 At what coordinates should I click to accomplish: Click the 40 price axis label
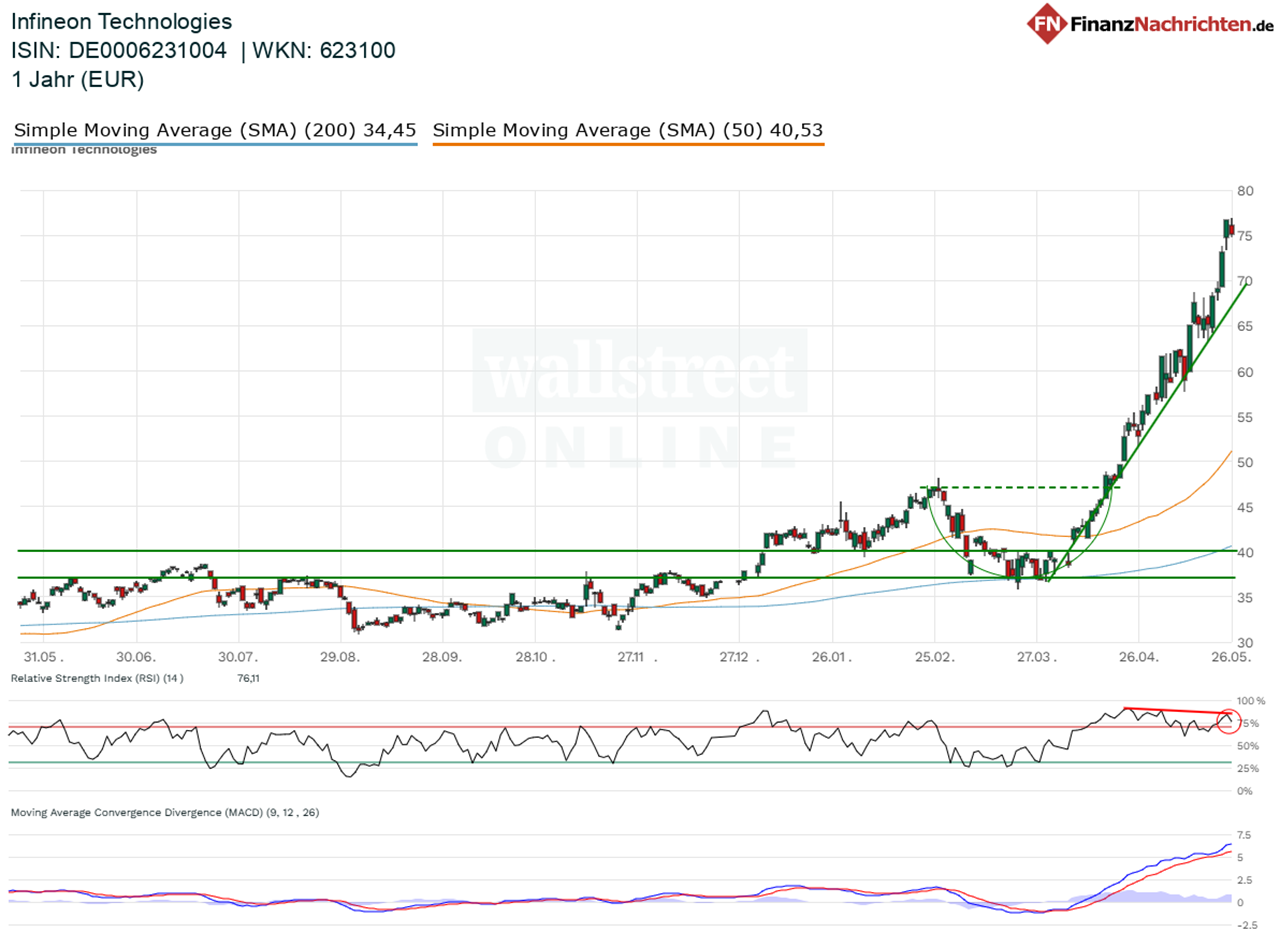(1246, 552)
